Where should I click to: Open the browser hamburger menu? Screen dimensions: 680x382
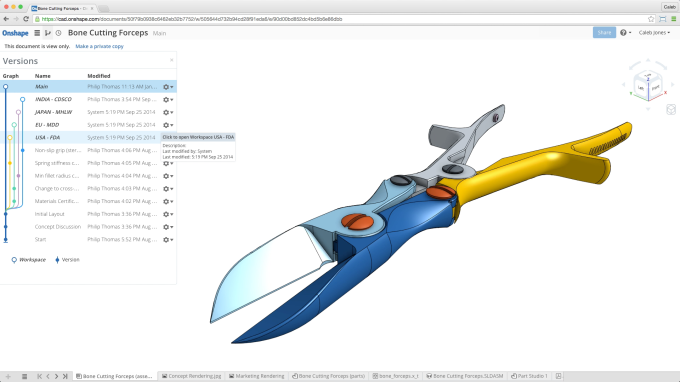point(673,19)
